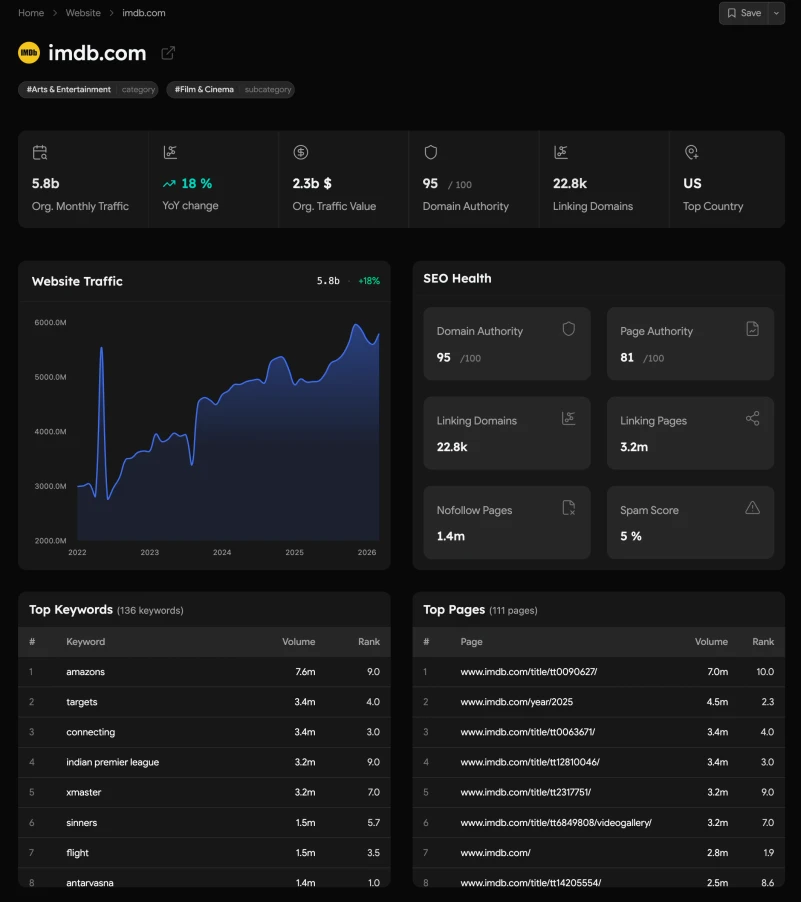Select the #Arts & Entertainment category tag

point(88,89)
